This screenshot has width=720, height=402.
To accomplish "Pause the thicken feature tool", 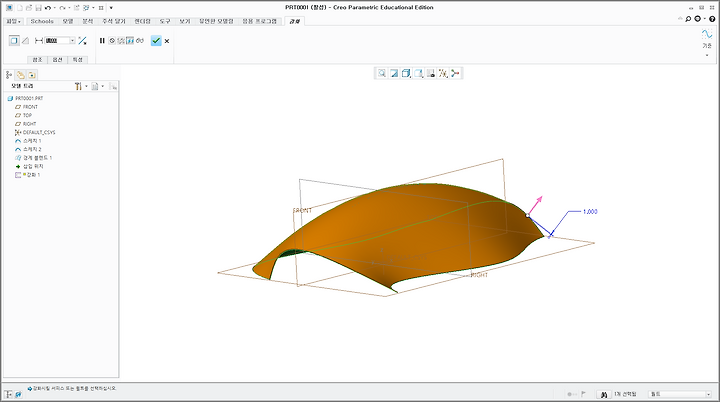I will point(102,40).
